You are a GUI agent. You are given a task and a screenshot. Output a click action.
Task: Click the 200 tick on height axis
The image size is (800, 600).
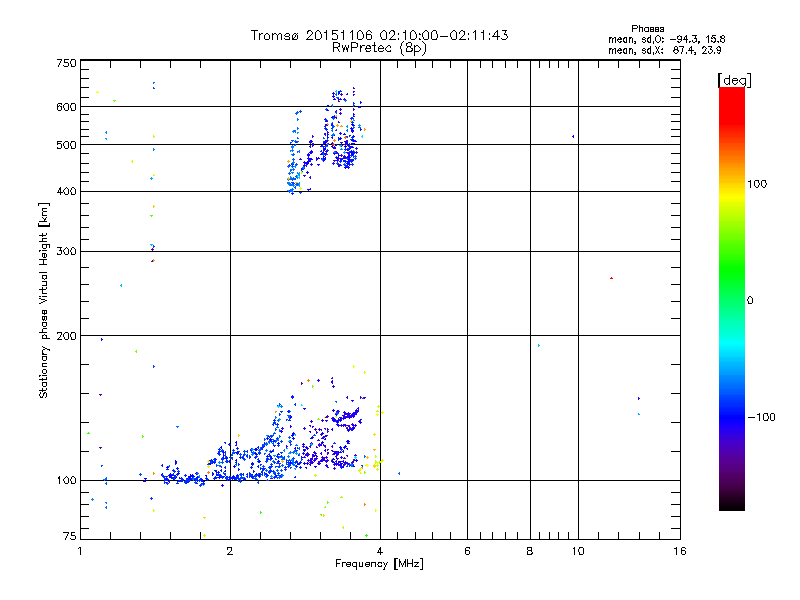[x=66, y=335]
